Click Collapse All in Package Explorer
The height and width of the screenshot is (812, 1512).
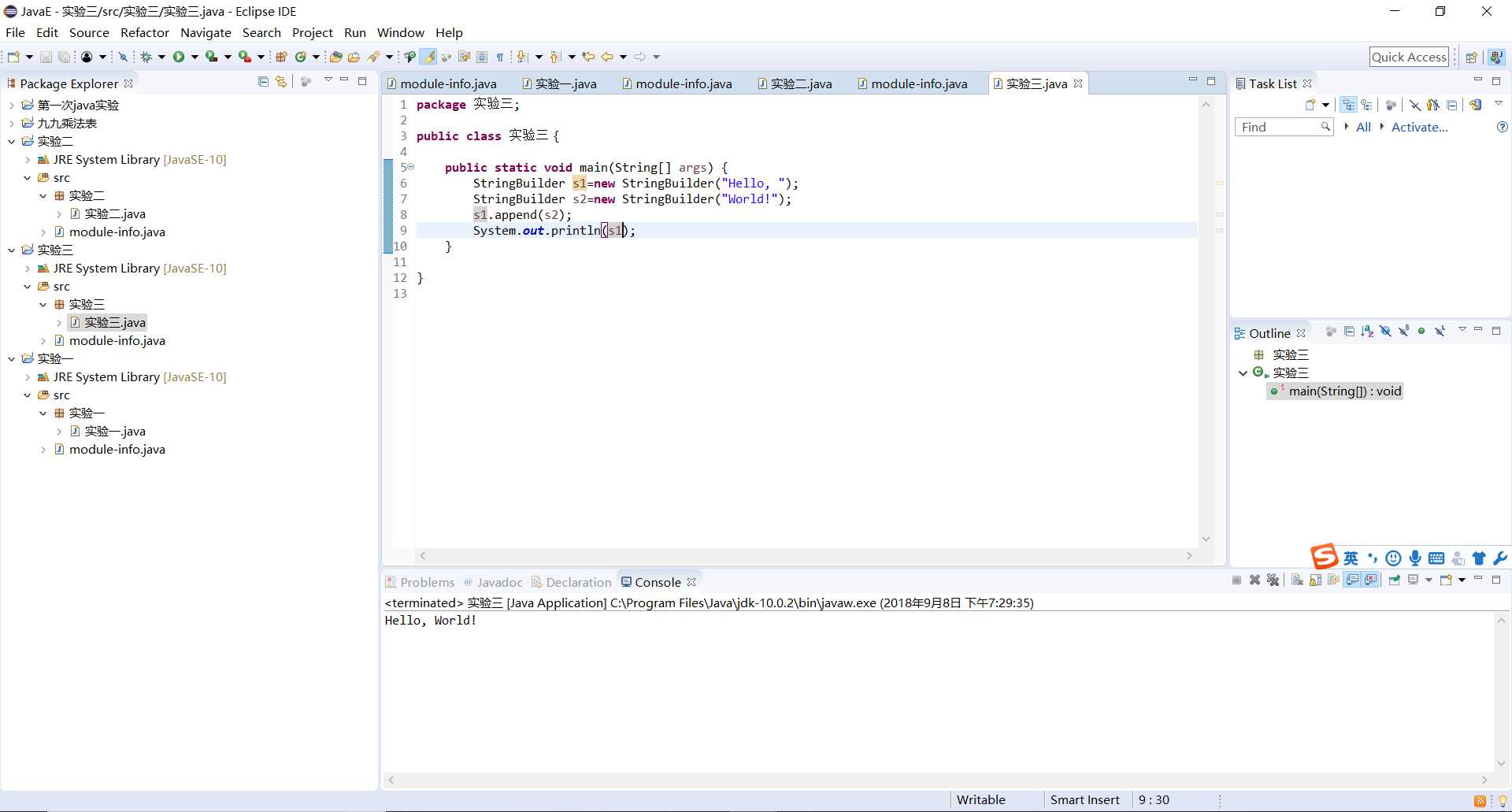coord(263,82)
